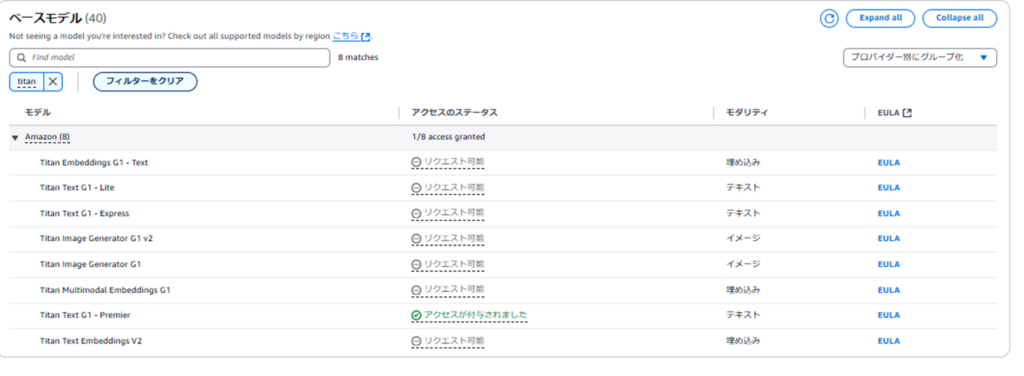Click status icon for Titan Multimodal Embeddings G1
Image resolution: width=1024 pixels, height=376 pixels.
[x=416, y=290]
